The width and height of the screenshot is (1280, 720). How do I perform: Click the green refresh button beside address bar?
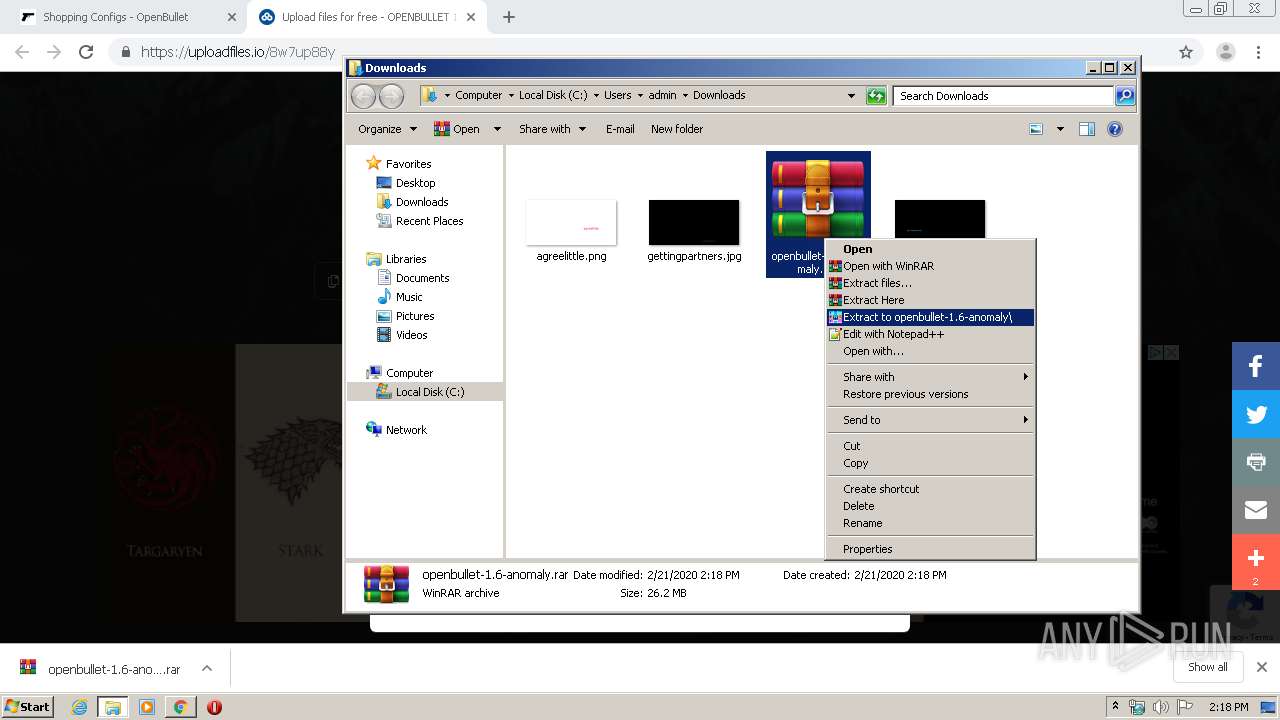[x=876, y=96]
